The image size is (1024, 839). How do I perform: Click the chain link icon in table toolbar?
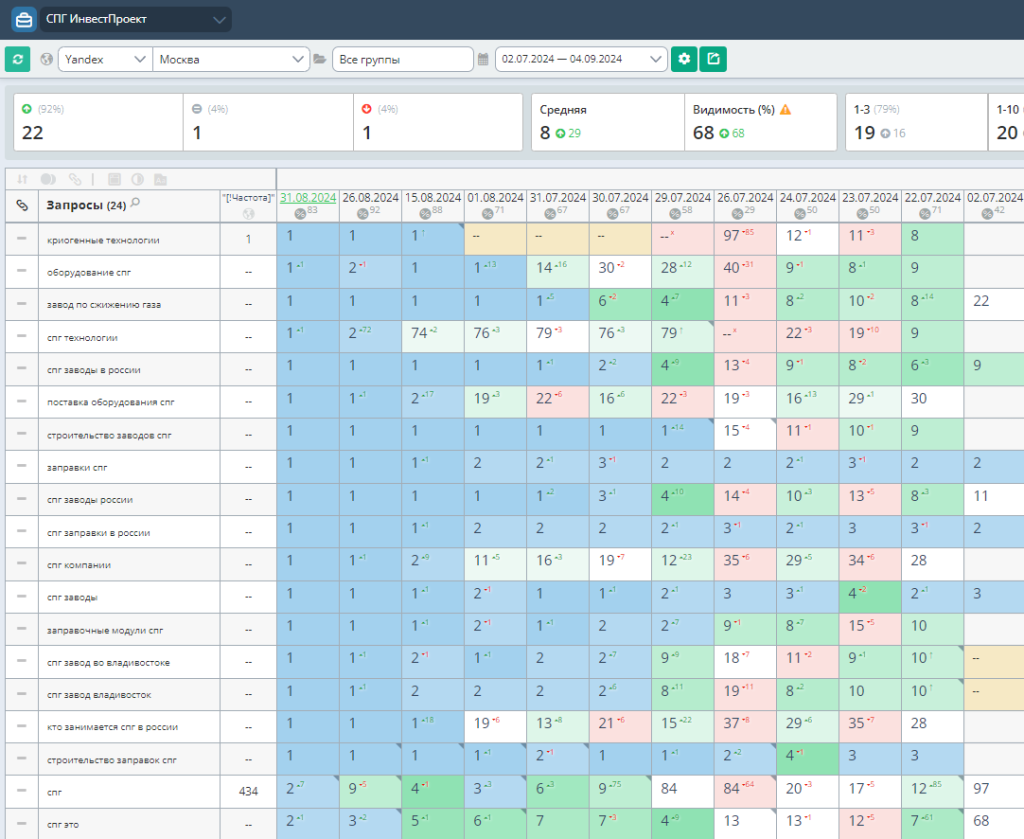tap(75, 179)
